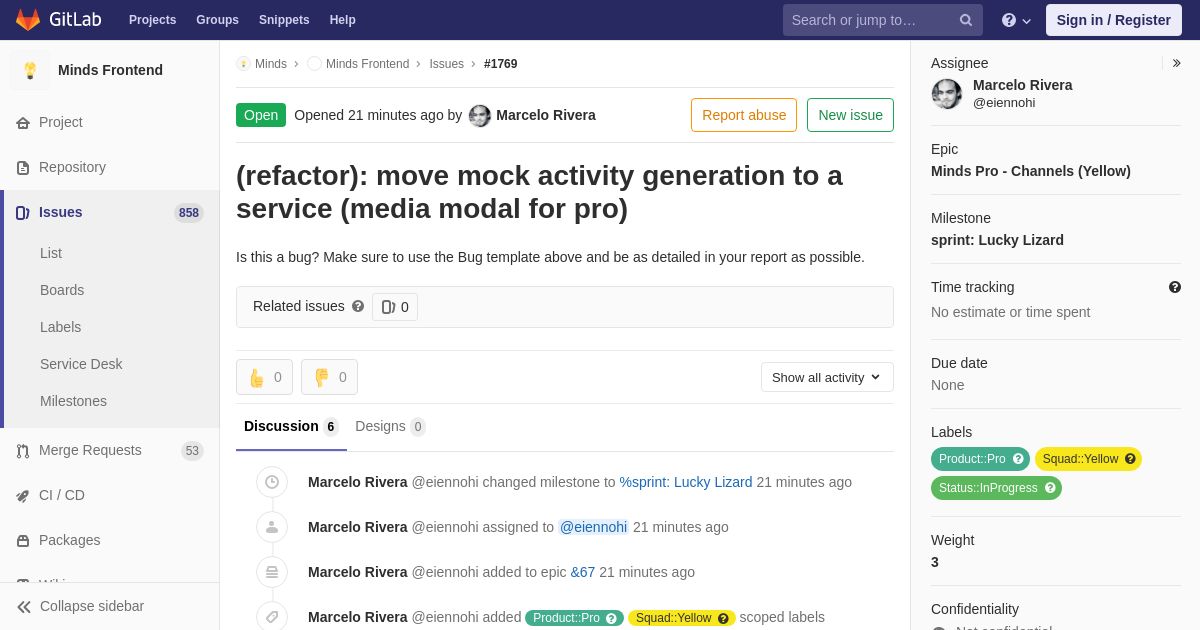The width and height of the screenshot is (1200, 630).
Task: Open CI / CD rocket icon
Action: point(23,495)
